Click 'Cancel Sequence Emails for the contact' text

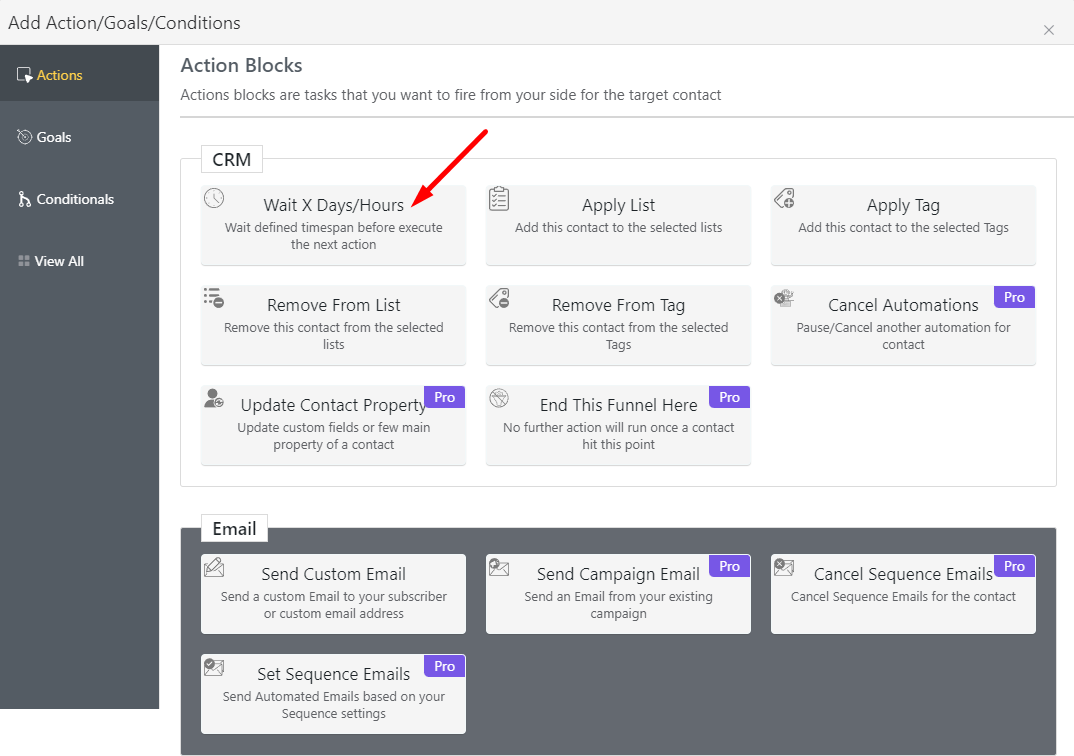[x=903, y=596]
